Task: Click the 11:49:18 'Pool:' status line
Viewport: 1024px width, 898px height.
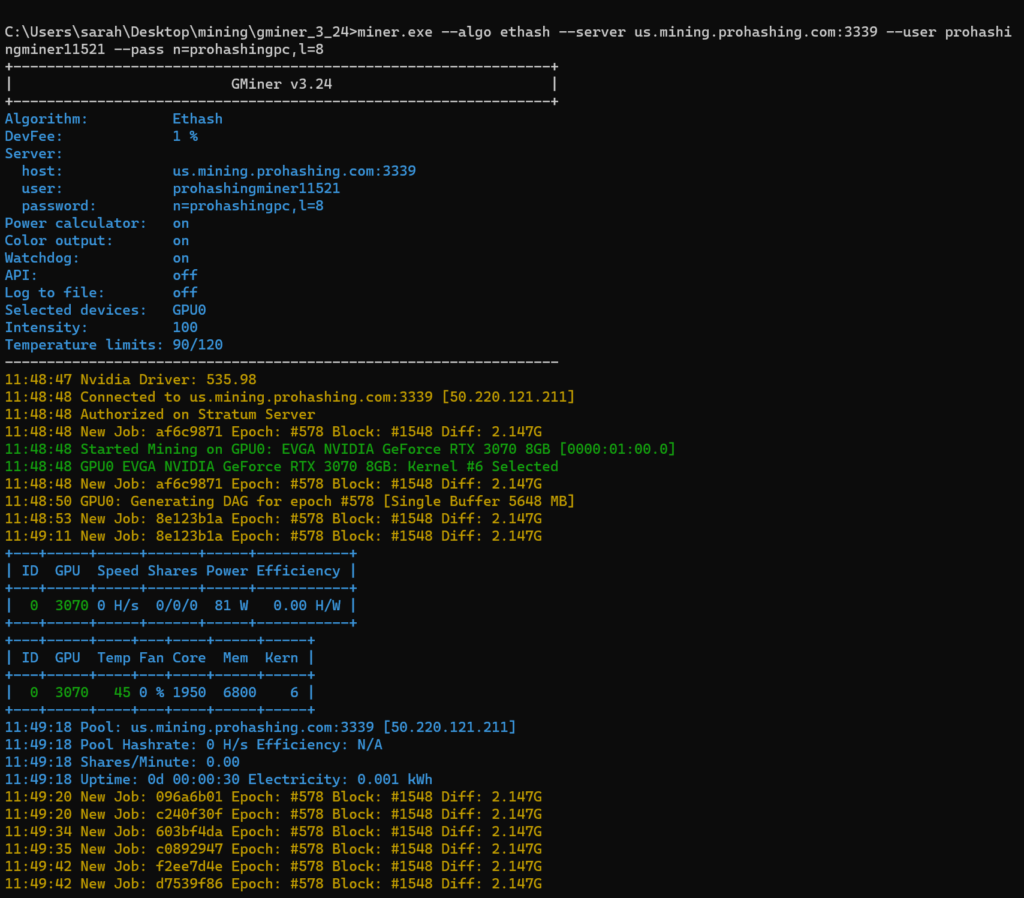Action: (x=261, y=728)
